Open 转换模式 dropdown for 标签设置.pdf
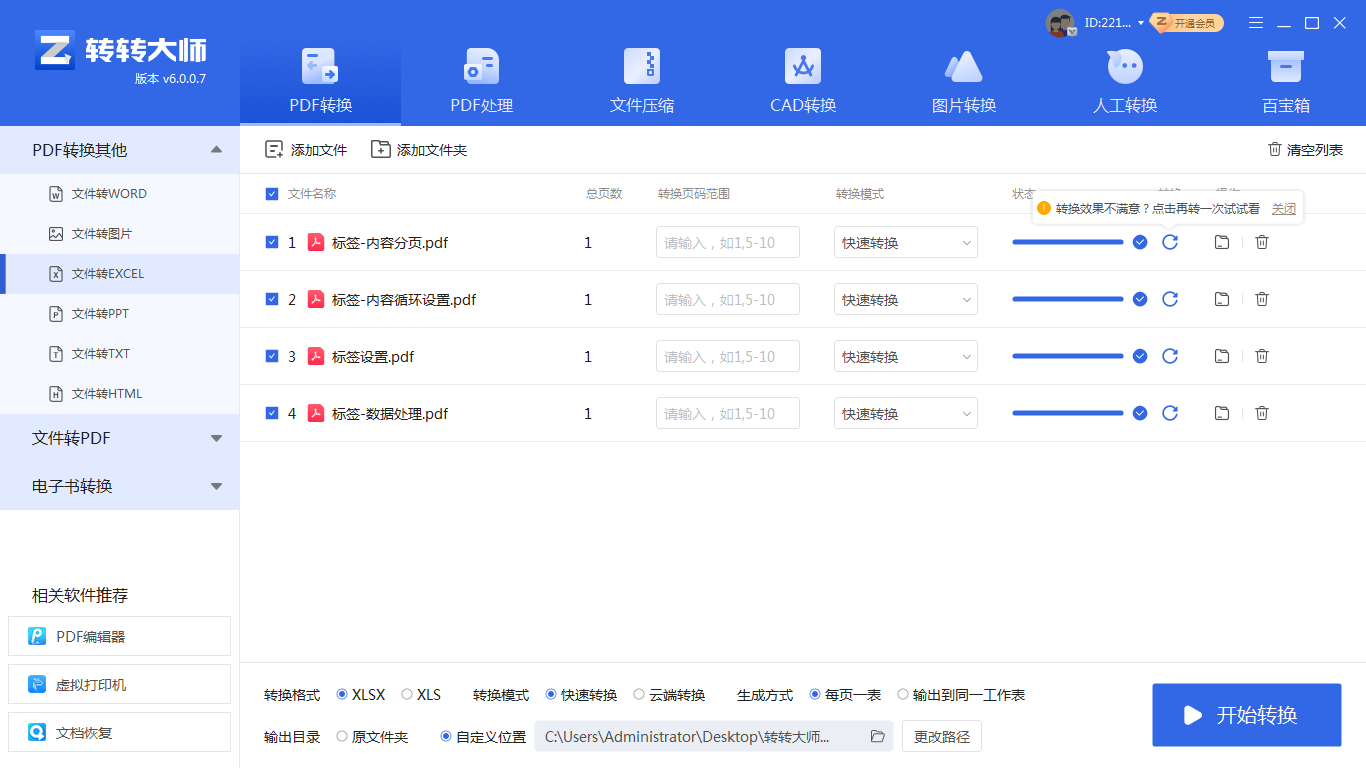Viewport: 1366px width, 768px height. click(x=905, y=356)
